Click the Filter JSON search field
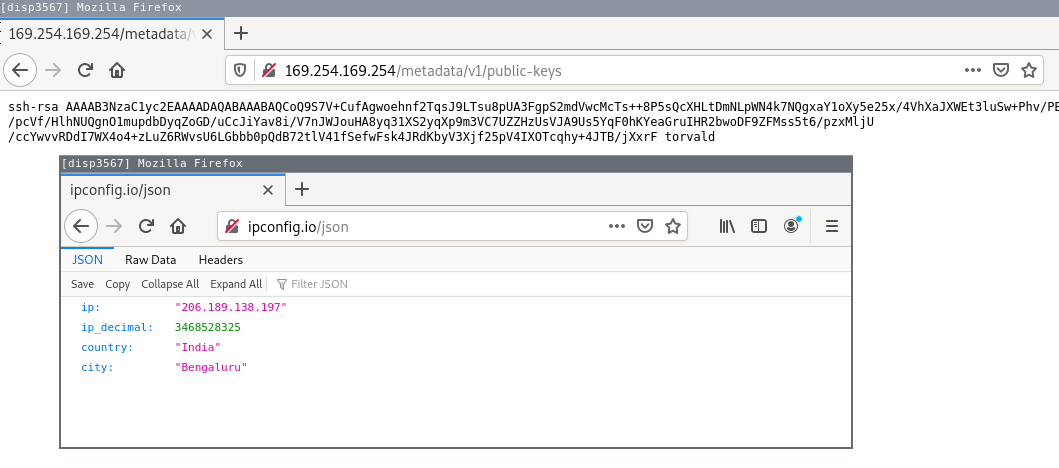Viewport: 1059px width, 468px height. (x=320, y=284)
